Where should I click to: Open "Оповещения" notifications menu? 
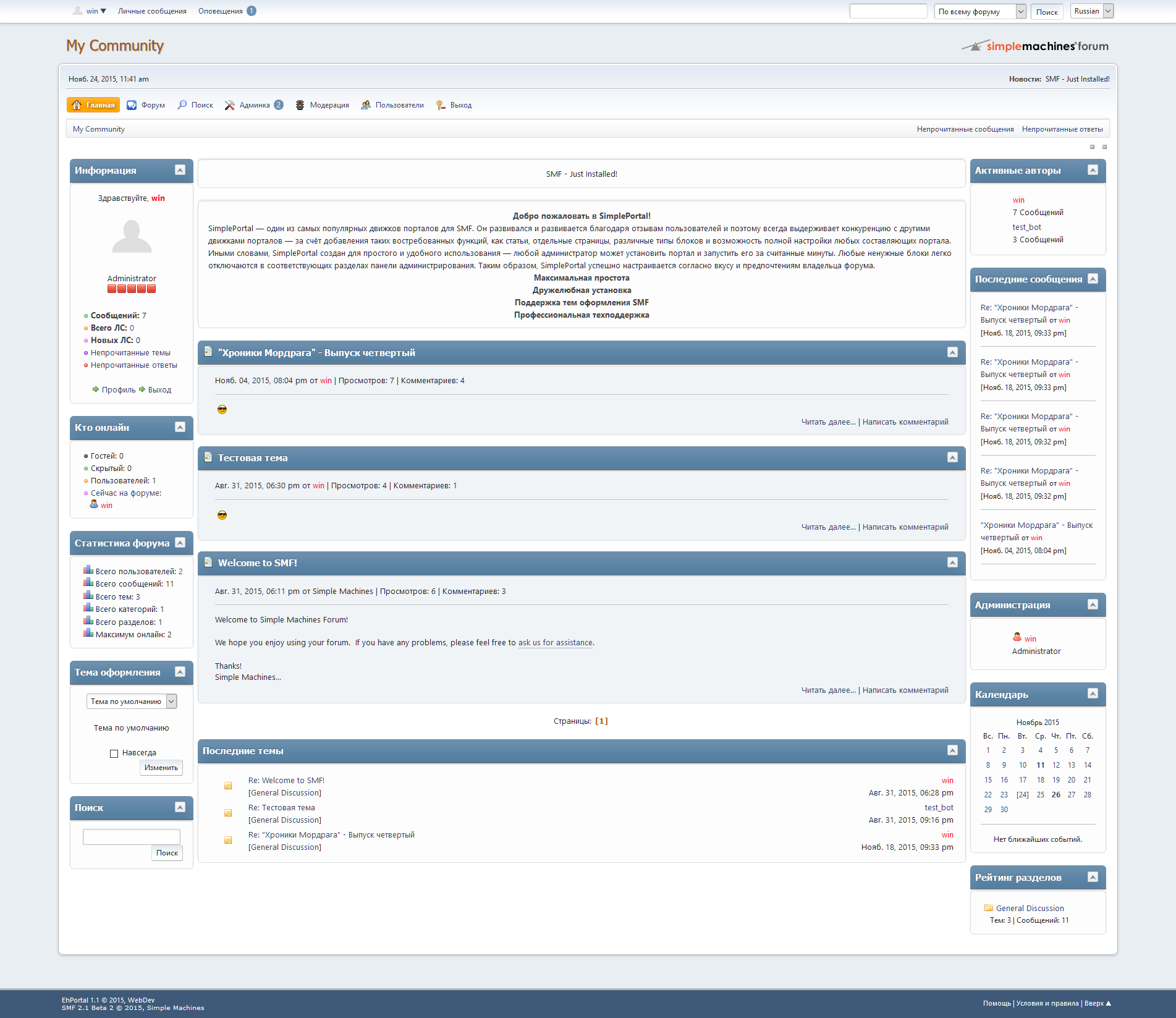221,11
